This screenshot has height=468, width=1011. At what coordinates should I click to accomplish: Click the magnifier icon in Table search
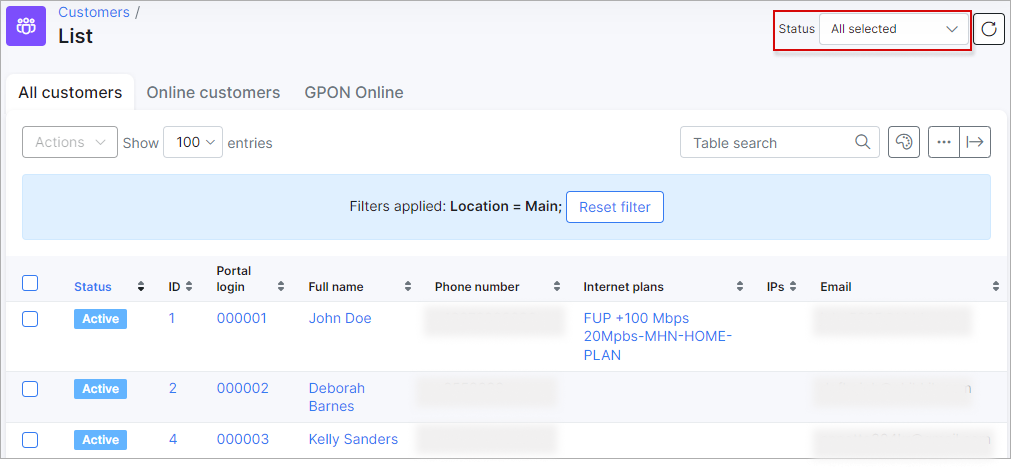[862, 142]
